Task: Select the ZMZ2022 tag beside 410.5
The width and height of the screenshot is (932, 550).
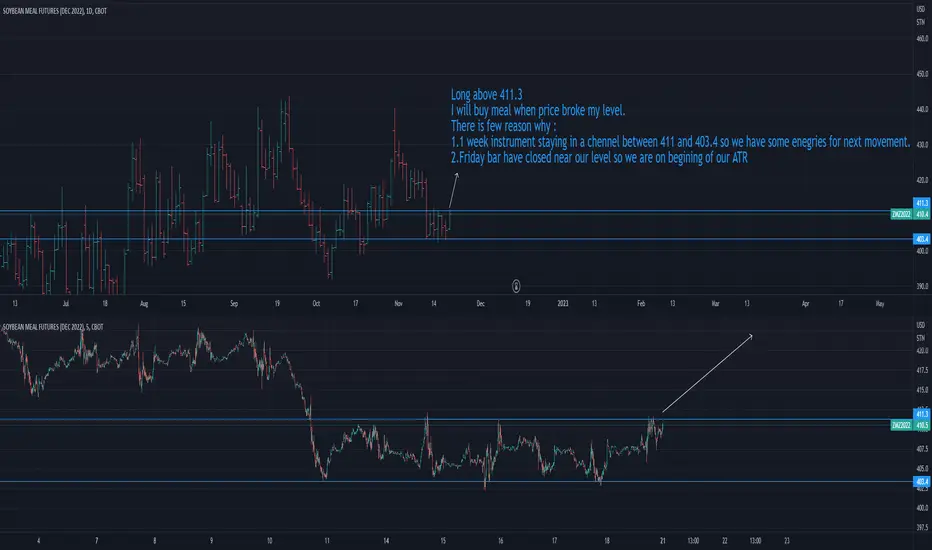Action: [x=901, y=425]
